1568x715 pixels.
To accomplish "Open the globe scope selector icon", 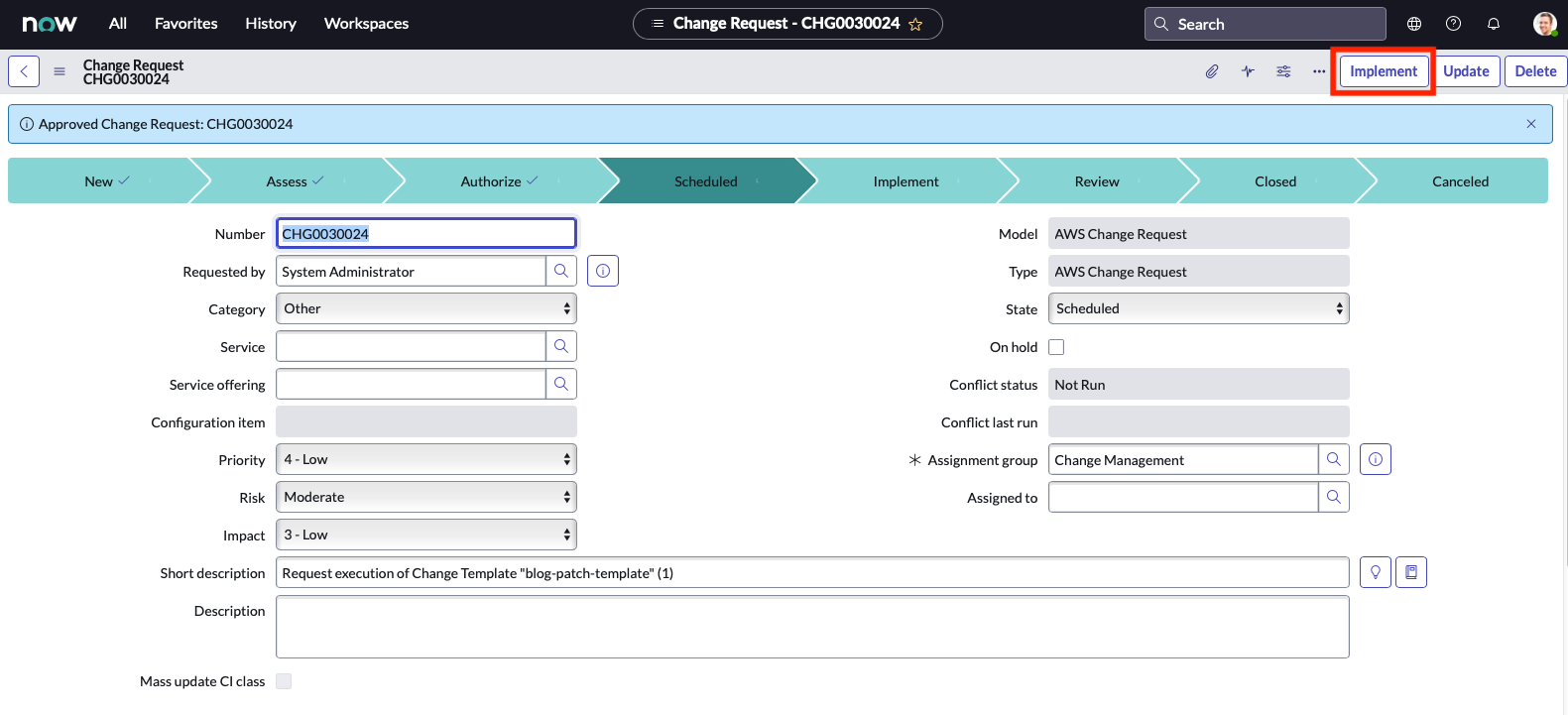I will point(1414,24).
